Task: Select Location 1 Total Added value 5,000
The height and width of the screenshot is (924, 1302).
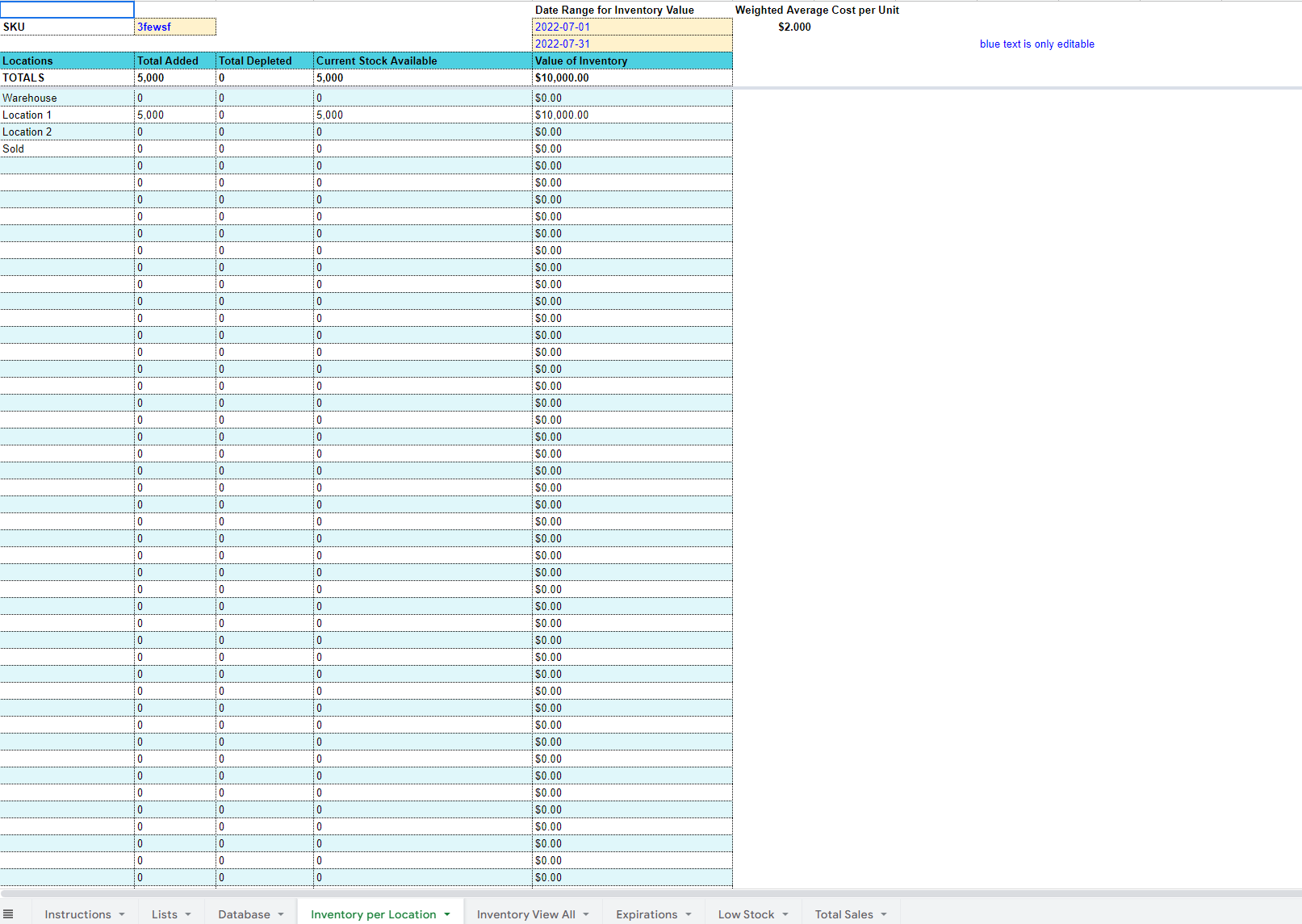Action: pos(175,115)
